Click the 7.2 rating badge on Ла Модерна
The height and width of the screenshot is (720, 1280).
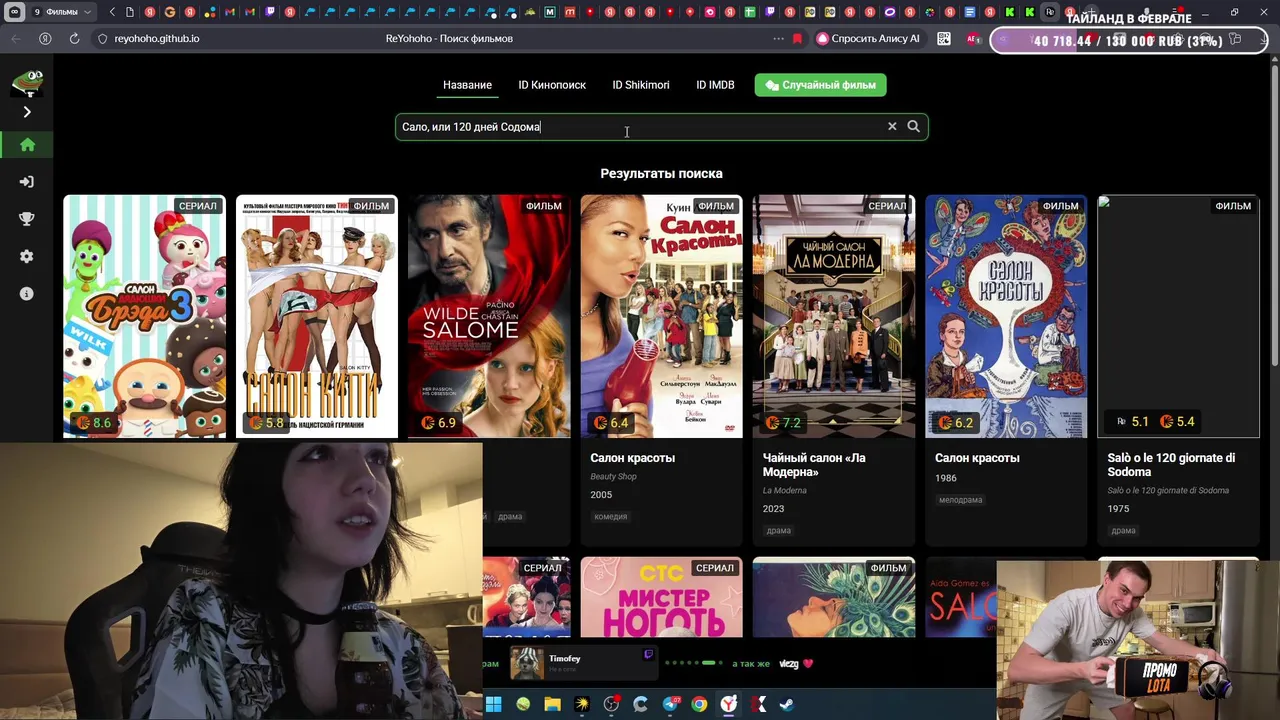(783, 423)
